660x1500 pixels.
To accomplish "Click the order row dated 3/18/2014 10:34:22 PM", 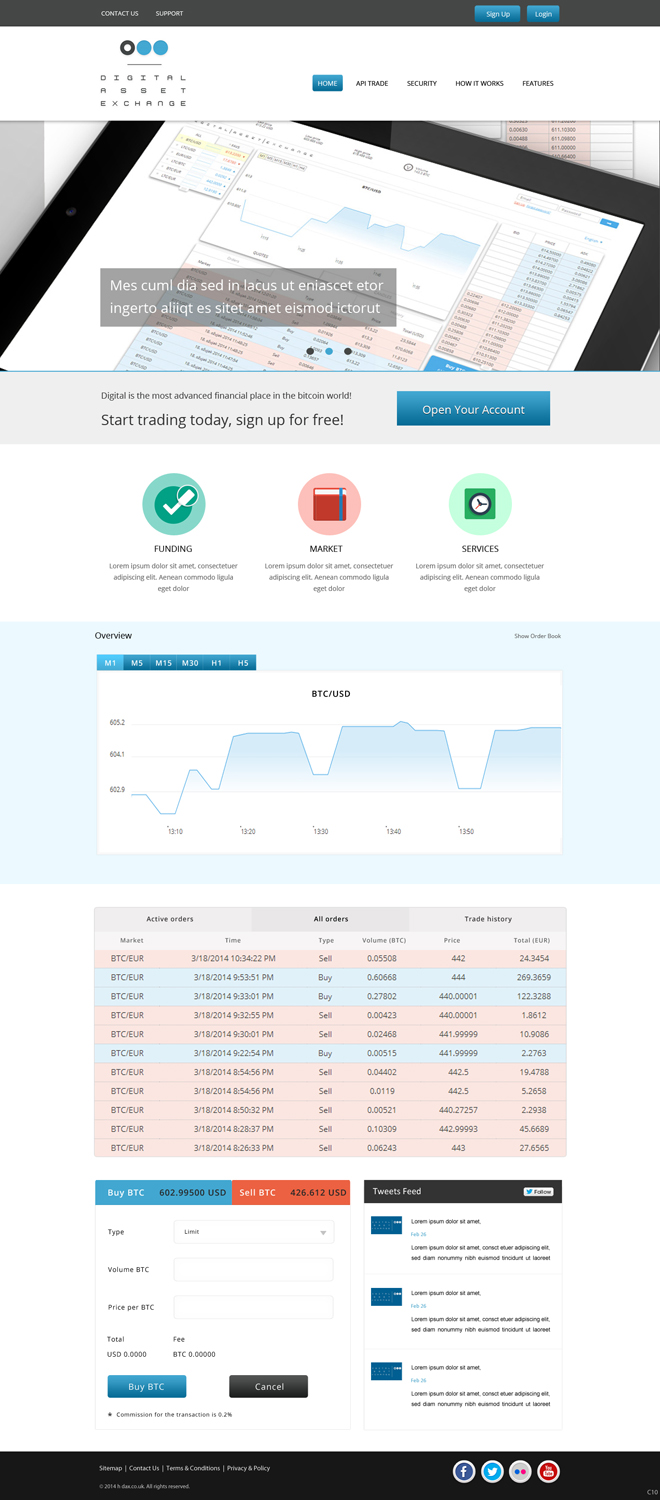I will point(330,958).
